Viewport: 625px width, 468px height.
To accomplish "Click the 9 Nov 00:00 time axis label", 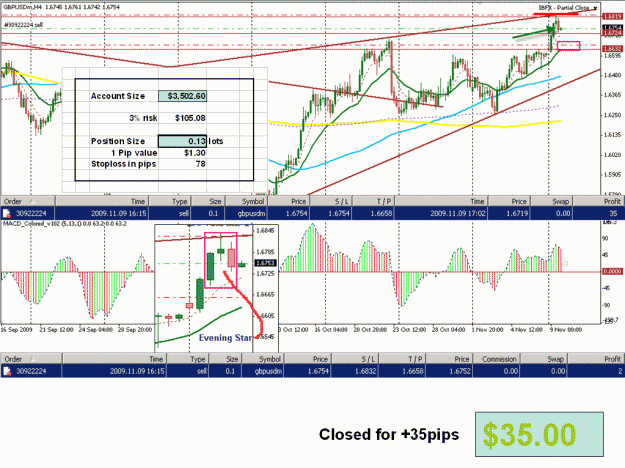I will (x=566, y=330).
